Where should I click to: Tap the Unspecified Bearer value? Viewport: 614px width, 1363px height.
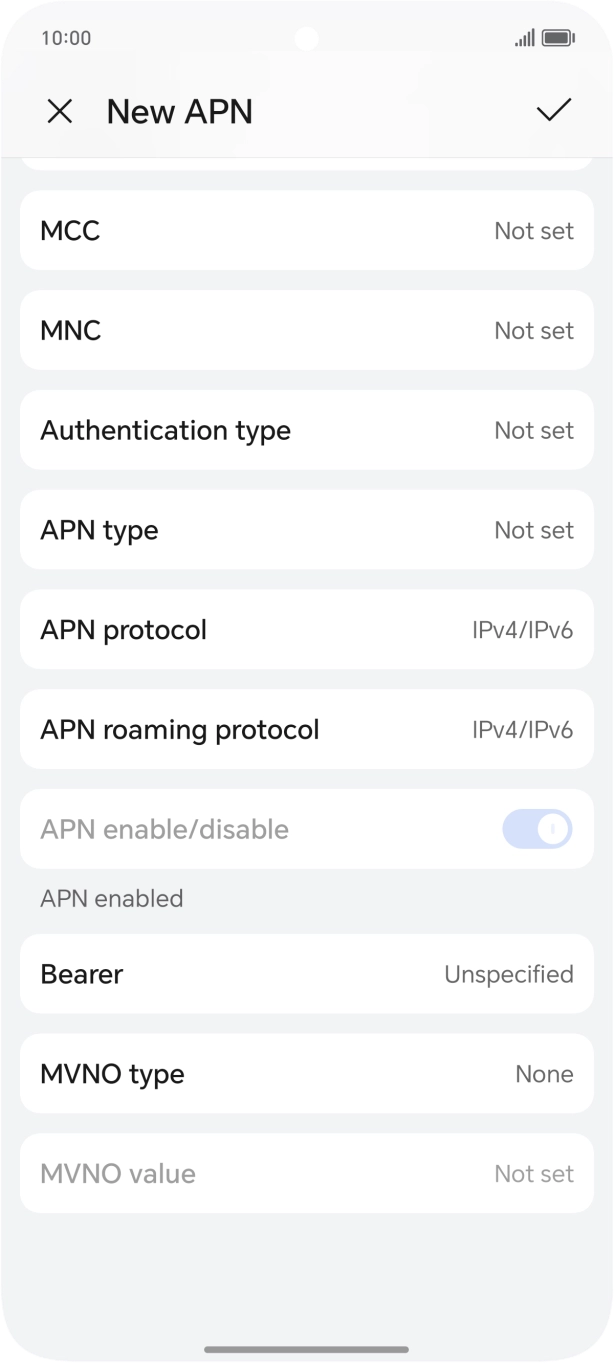[508, 974]
